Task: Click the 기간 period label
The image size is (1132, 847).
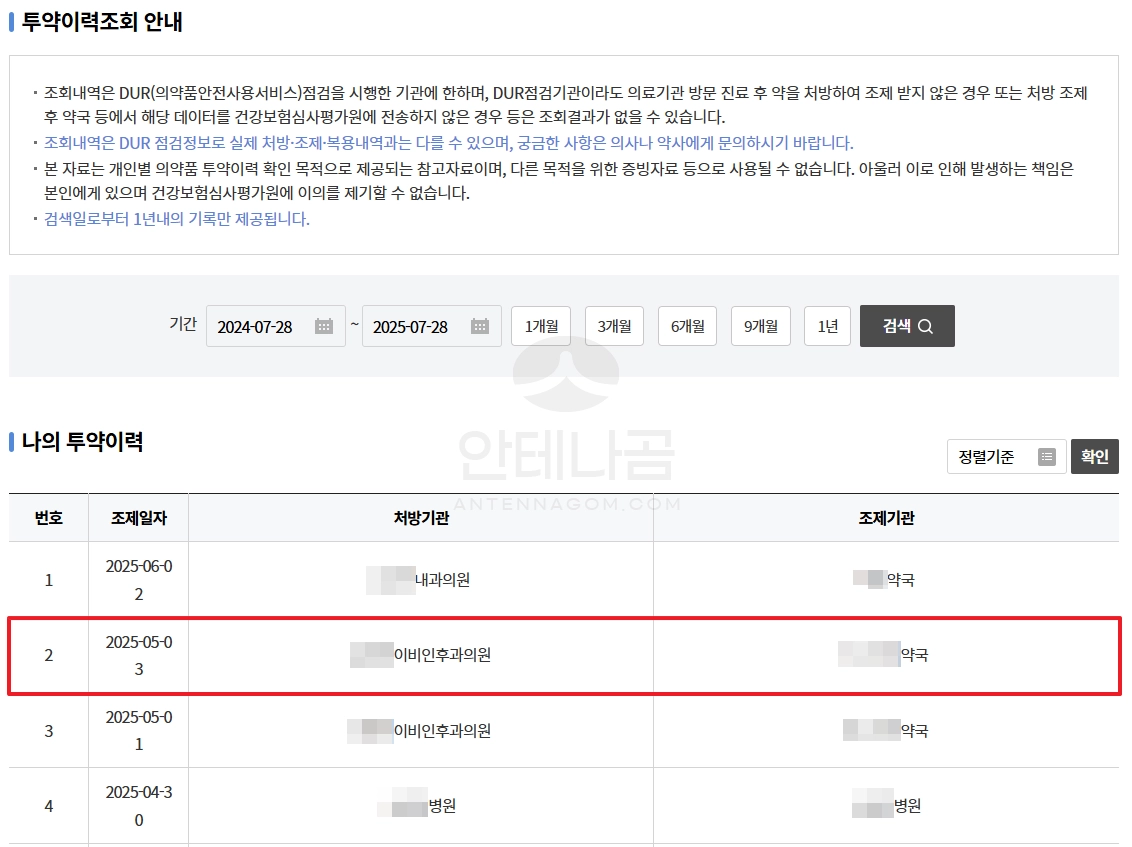Action: point(183,324)
